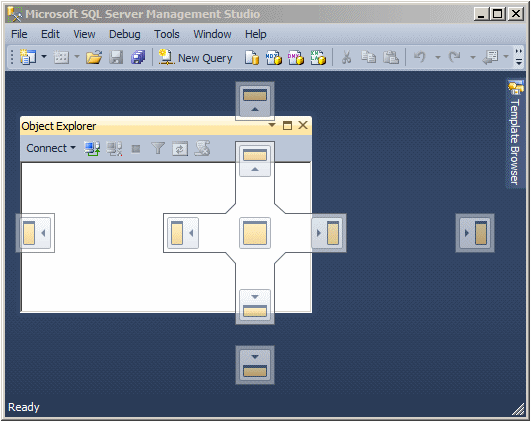This screenshot has width=531, height=422.
Task: Open Object Explorer window position dropdown
Action: coord(272,125)
